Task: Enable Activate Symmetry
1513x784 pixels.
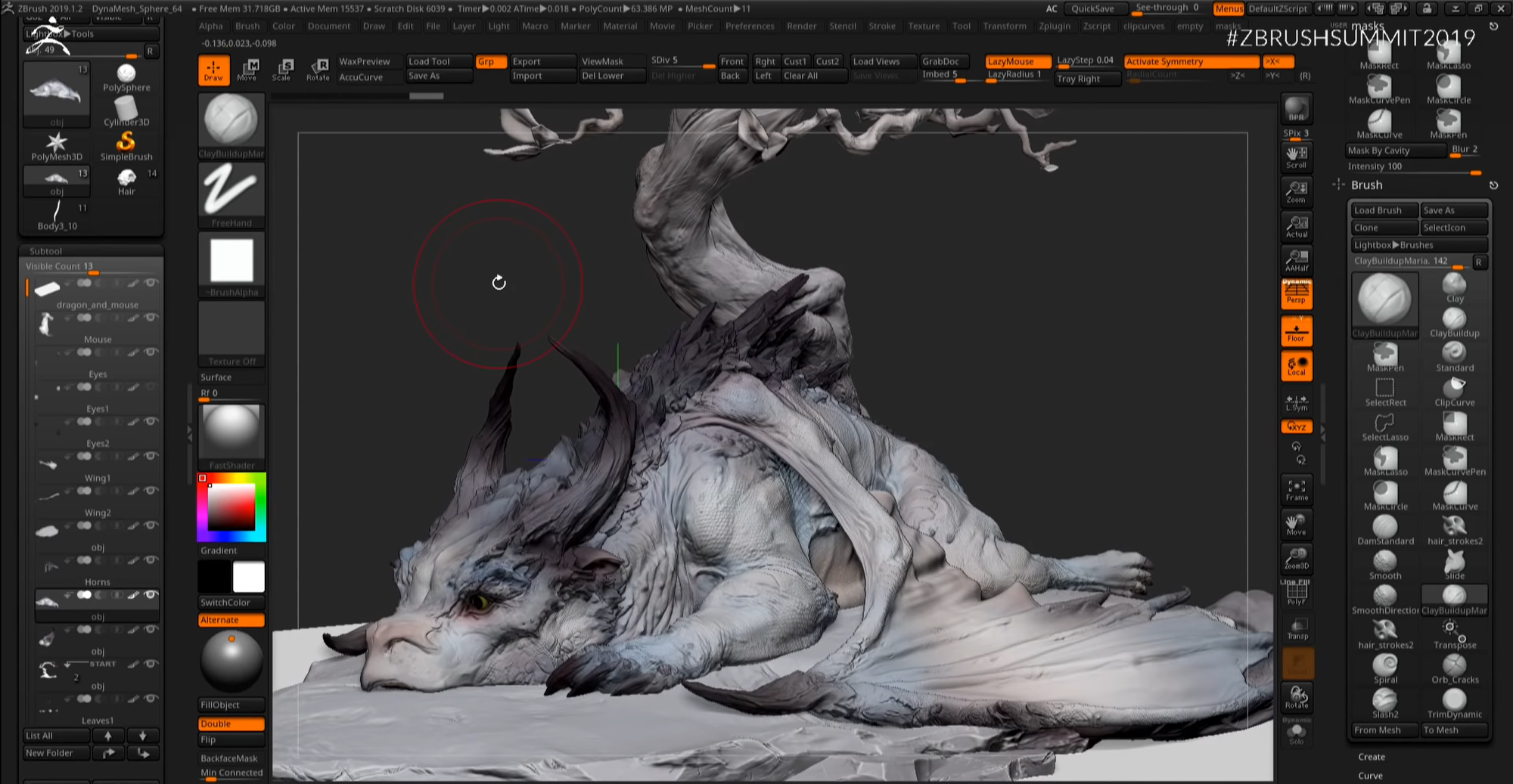Action: pos(1166,61)
